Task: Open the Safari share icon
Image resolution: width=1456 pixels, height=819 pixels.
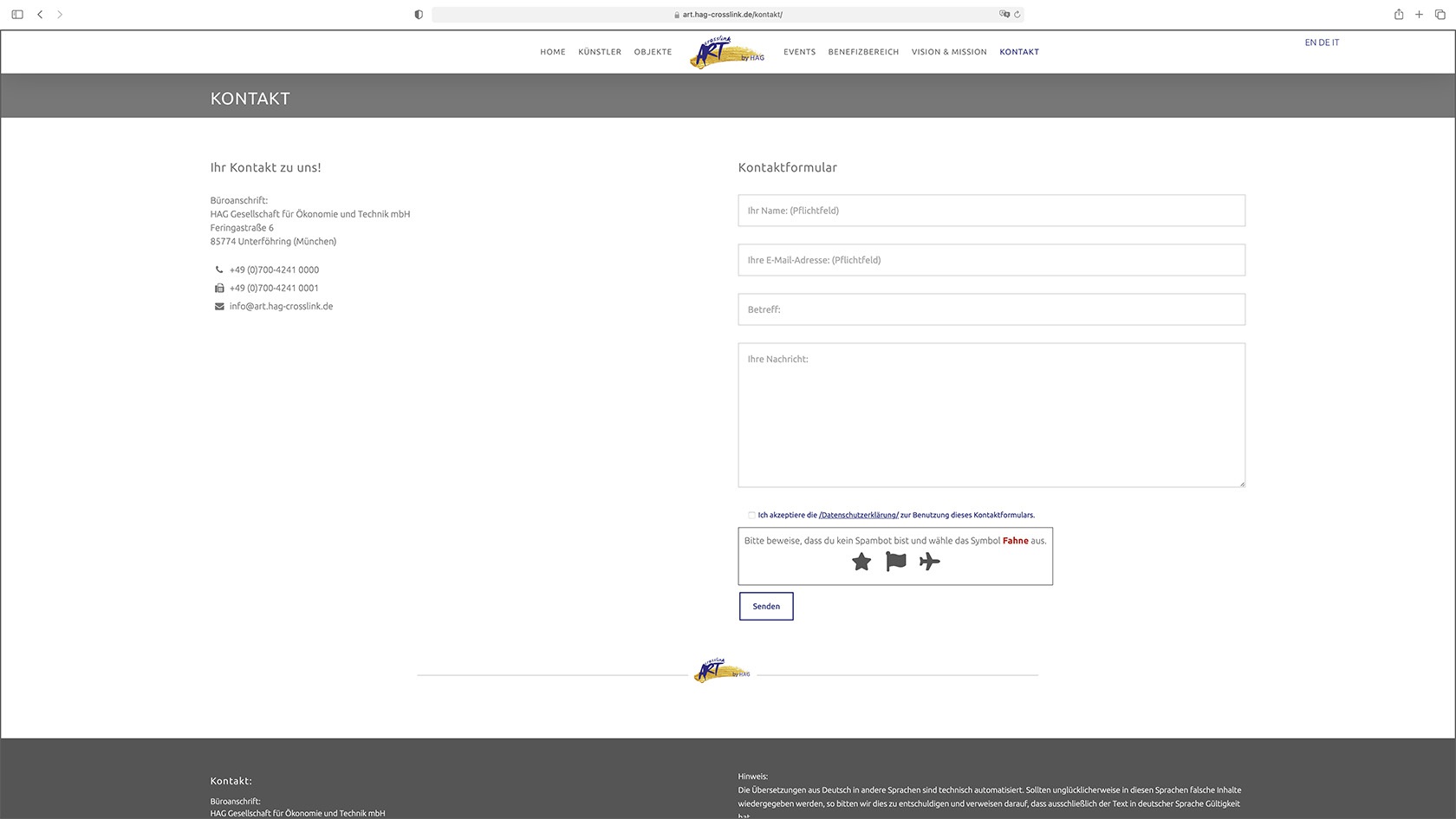Action: 1399,14
